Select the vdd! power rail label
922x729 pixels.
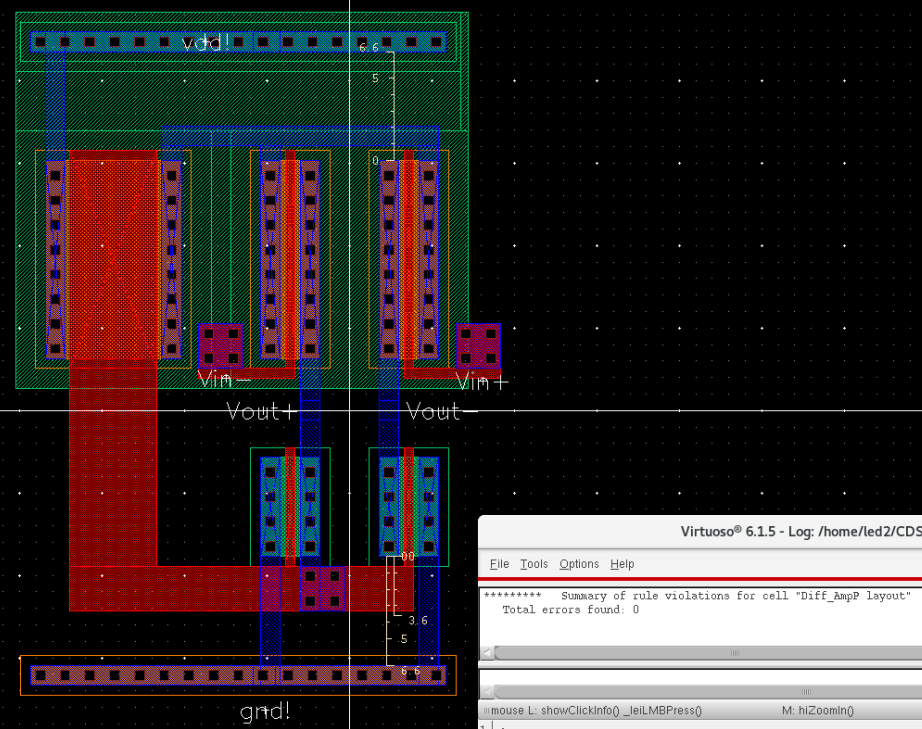[x=203, y=43]
